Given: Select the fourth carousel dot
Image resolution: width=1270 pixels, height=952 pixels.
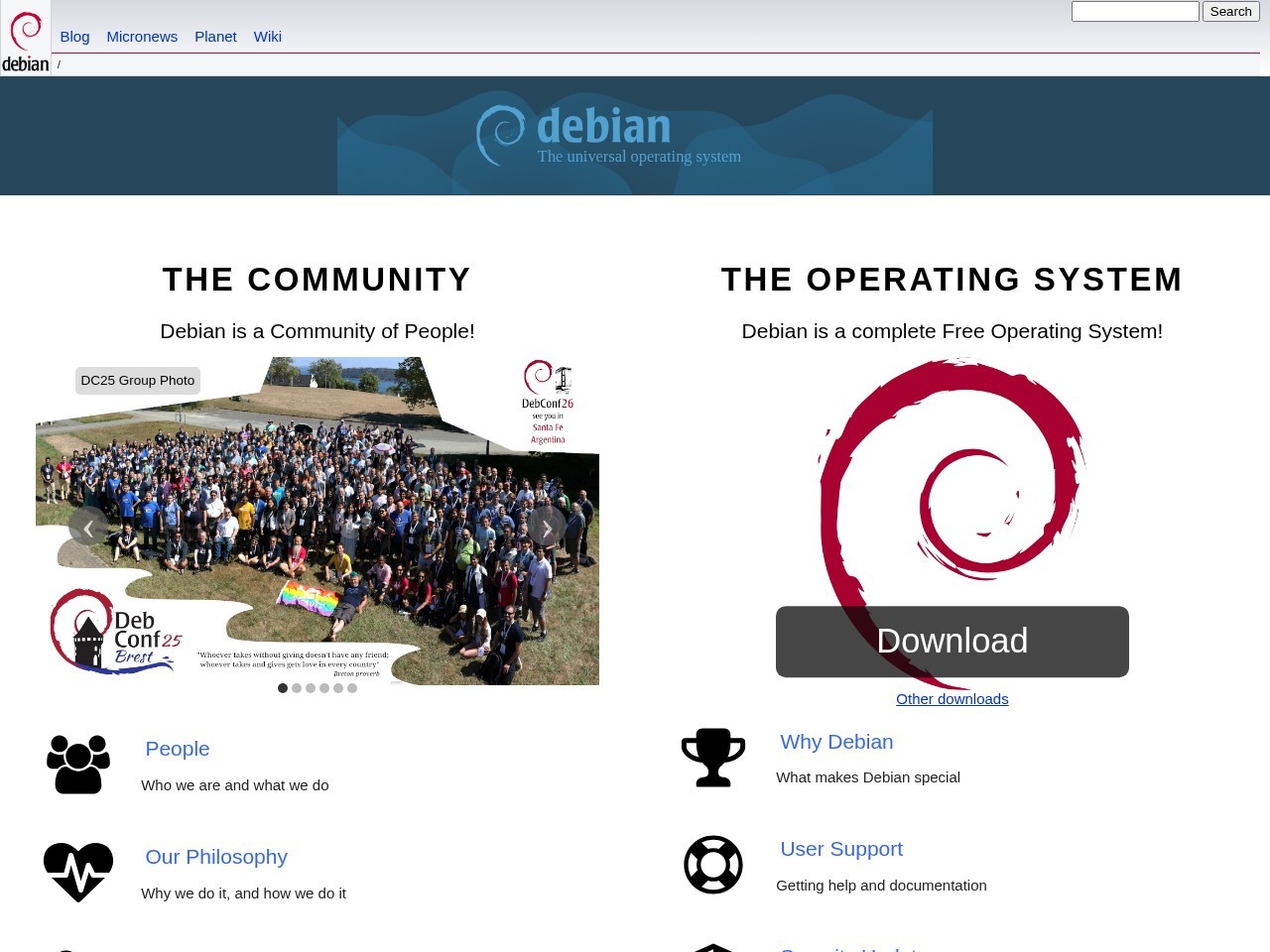Looking at the screenshot, I should coord(324,688).
